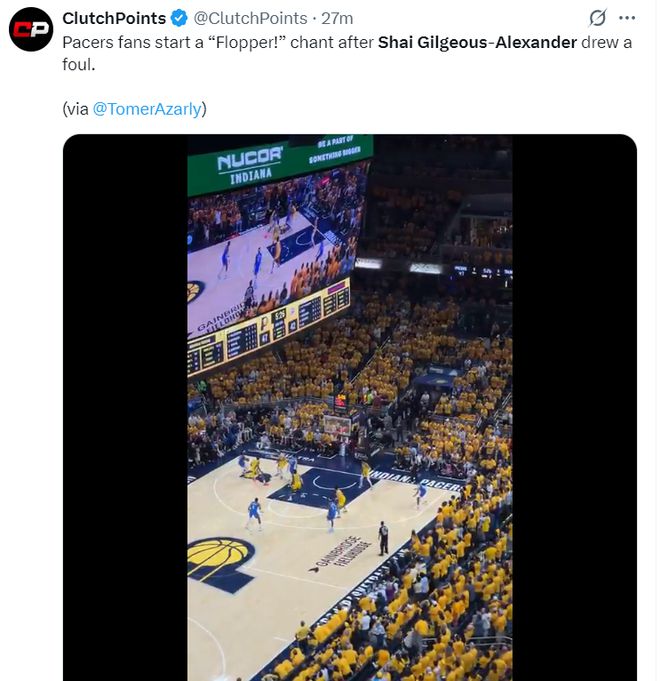This screenshot has height=681, width=660.
Task: Click the Pacers logo on the court
Action: point(219,556)
